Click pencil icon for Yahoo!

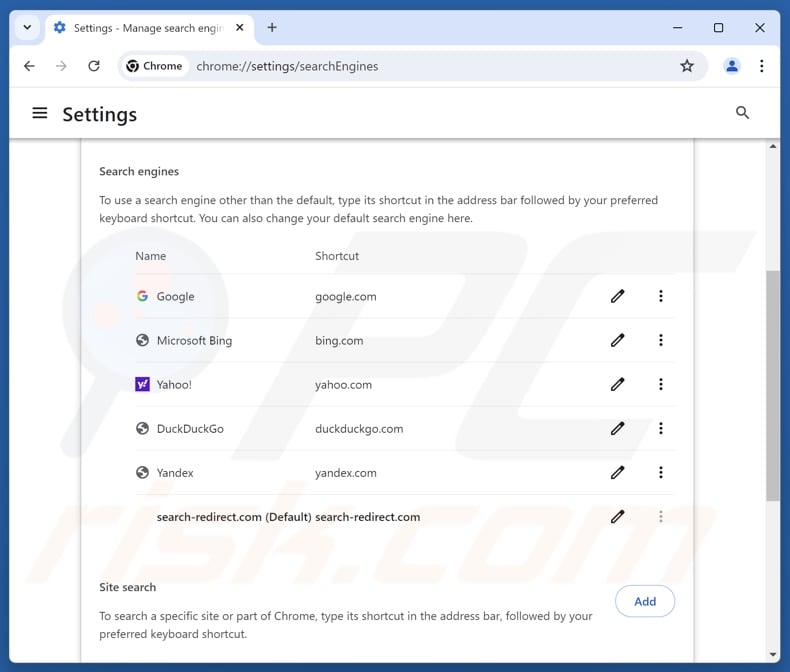(618, 384)
